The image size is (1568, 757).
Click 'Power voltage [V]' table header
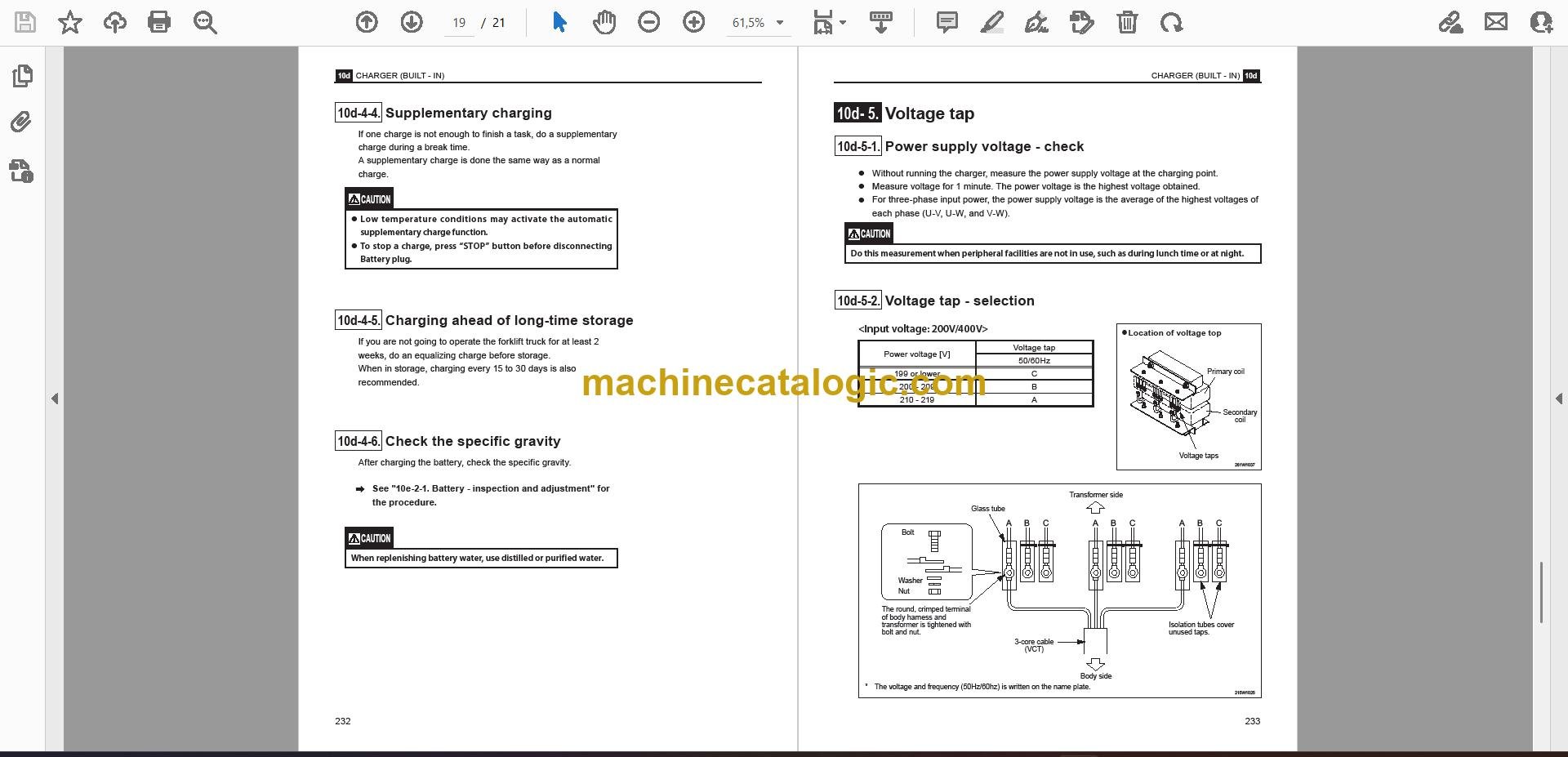click(x=916, y=354)
